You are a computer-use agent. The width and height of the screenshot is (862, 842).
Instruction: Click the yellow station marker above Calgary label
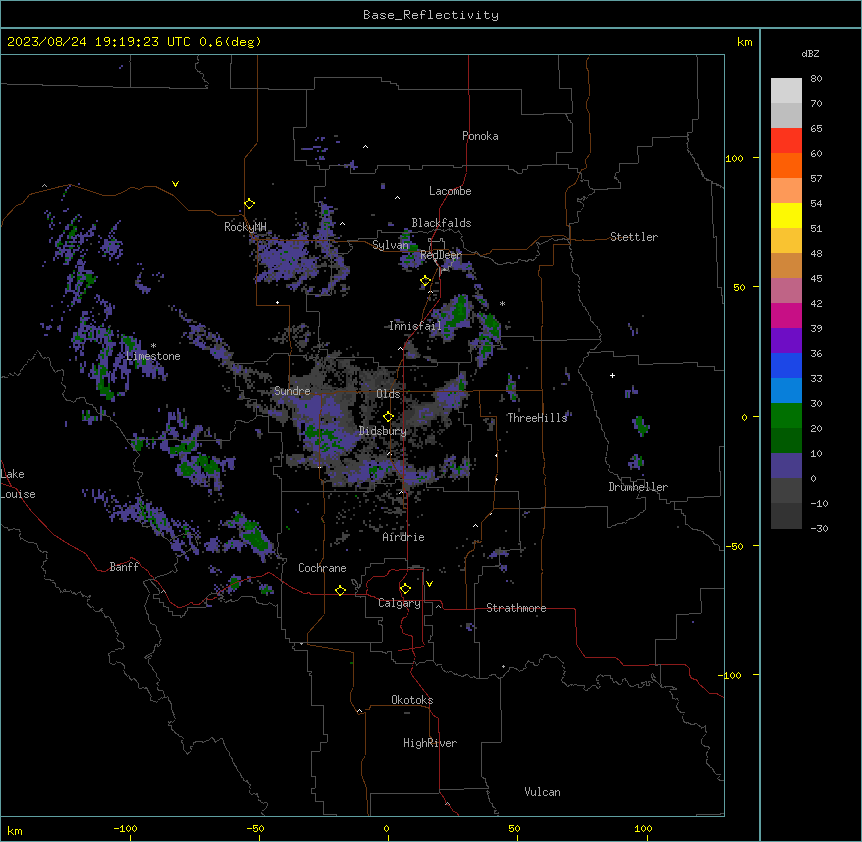pyautogui.click(x=405, y=589)
